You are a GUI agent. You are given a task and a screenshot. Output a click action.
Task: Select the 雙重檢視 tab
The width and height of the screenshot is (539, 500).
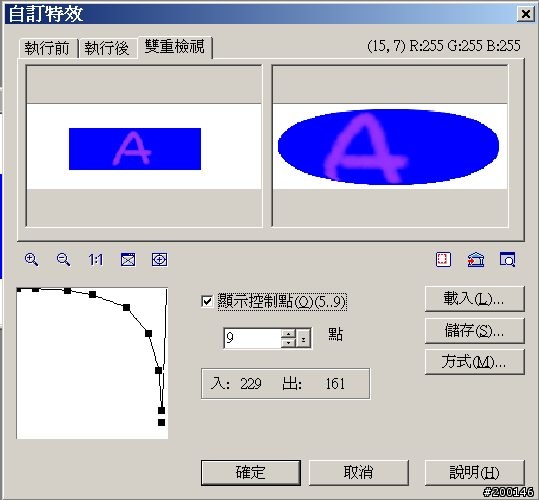point(175,47)
